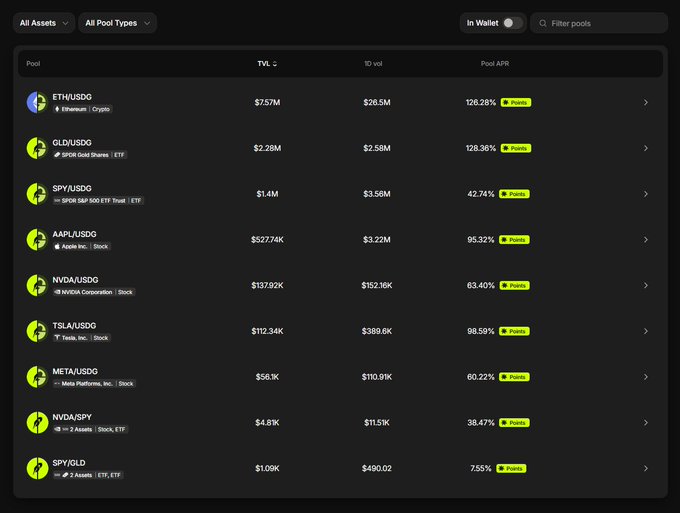Click the SPDR S&P 500 ETF Trust tag
Image resolution: width=680 pixels, height=513 pixels.
[x=98, y=201]
